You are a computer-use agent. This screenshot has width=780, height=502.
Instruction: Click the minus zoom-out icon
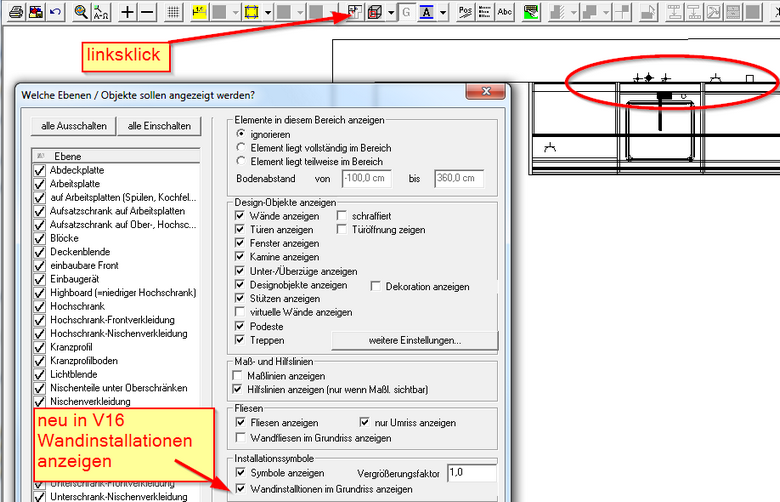(147, 12)
